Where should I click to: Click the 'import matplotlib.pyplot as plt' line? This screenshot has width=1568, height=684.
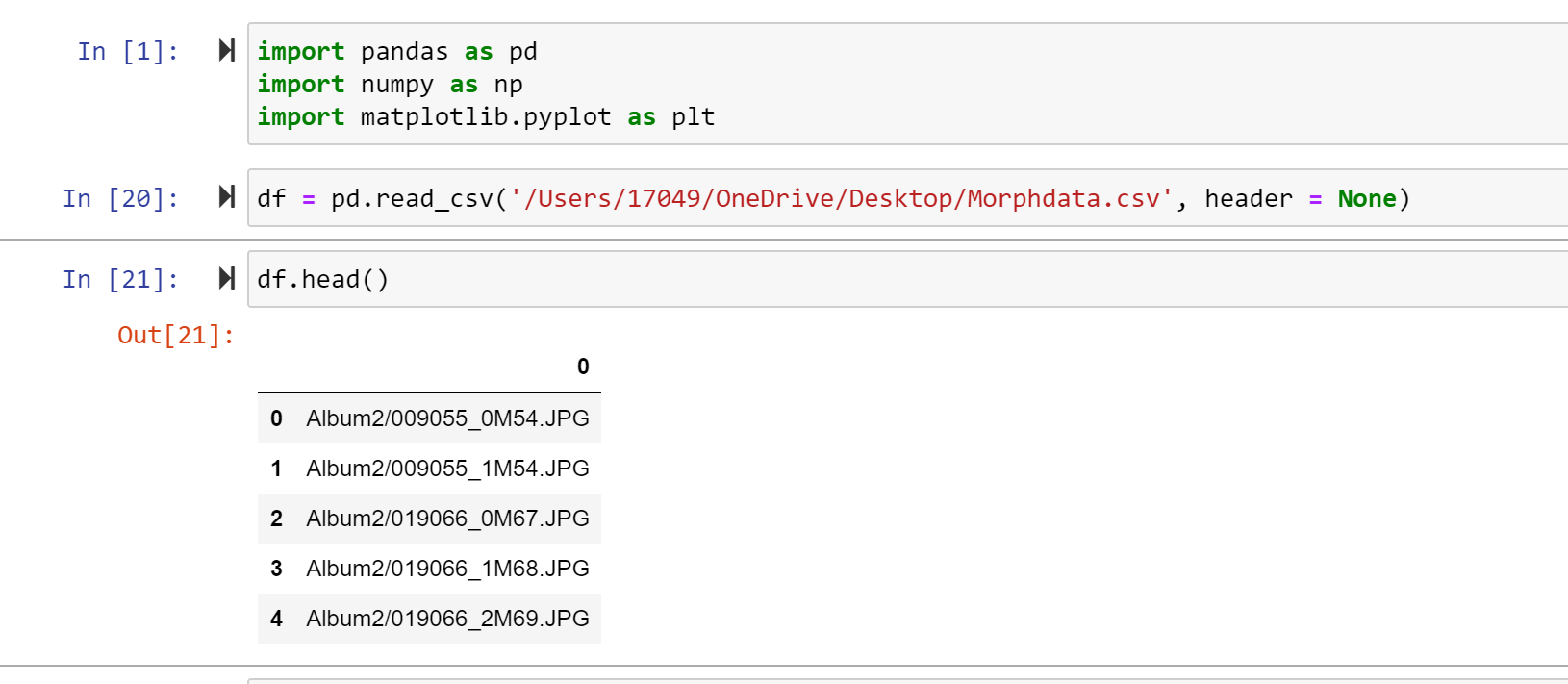[x=486, y=117]
